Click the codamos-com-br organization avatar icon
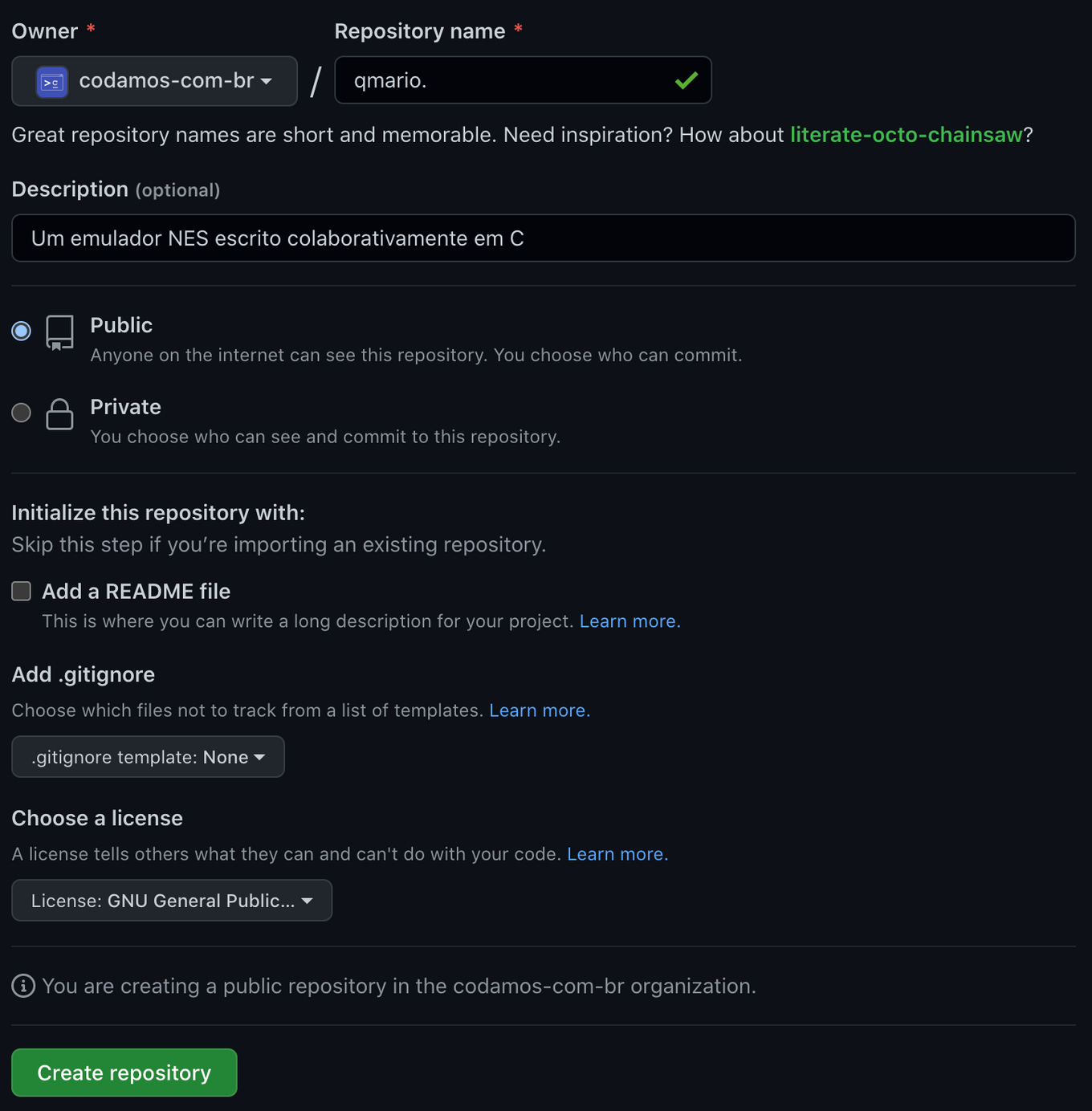This screenshot has height=1111, width=1092. [52, 82]
